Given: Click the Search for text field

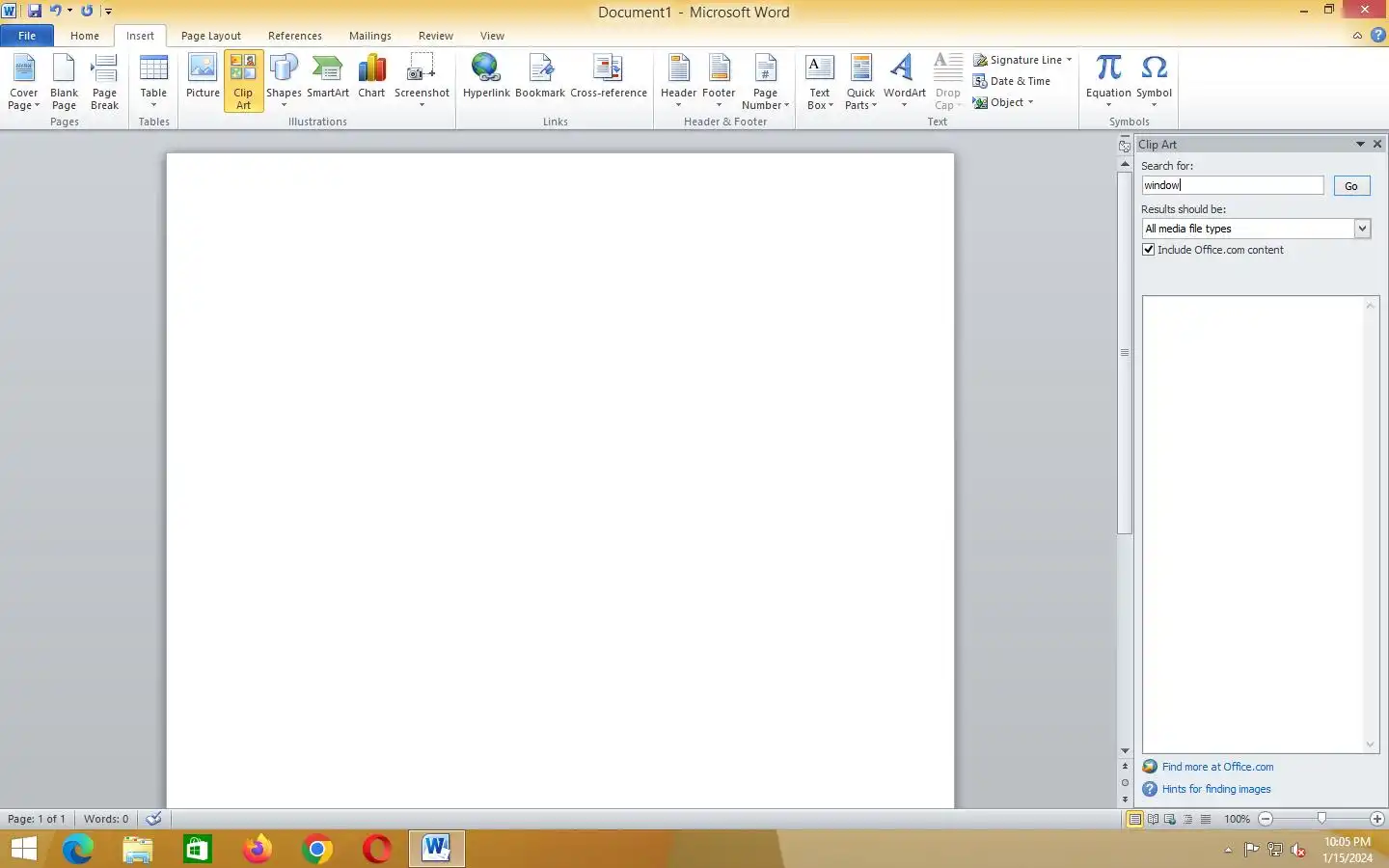Looking at the screenshot, I should [1233, 185].
